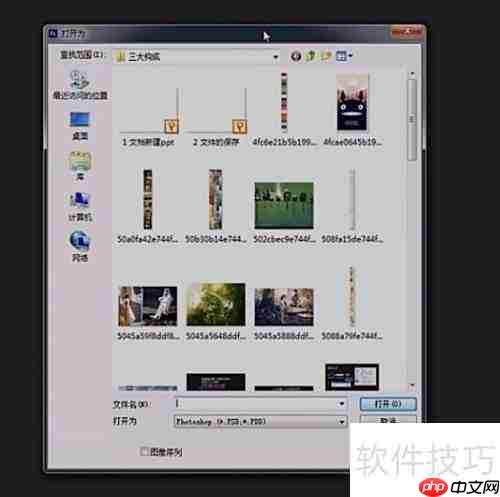Image resolution: width=500 pixels, height=497 pixels.
Task: Open the view menu icon in toolbar
Action: (x=341, y=56)
